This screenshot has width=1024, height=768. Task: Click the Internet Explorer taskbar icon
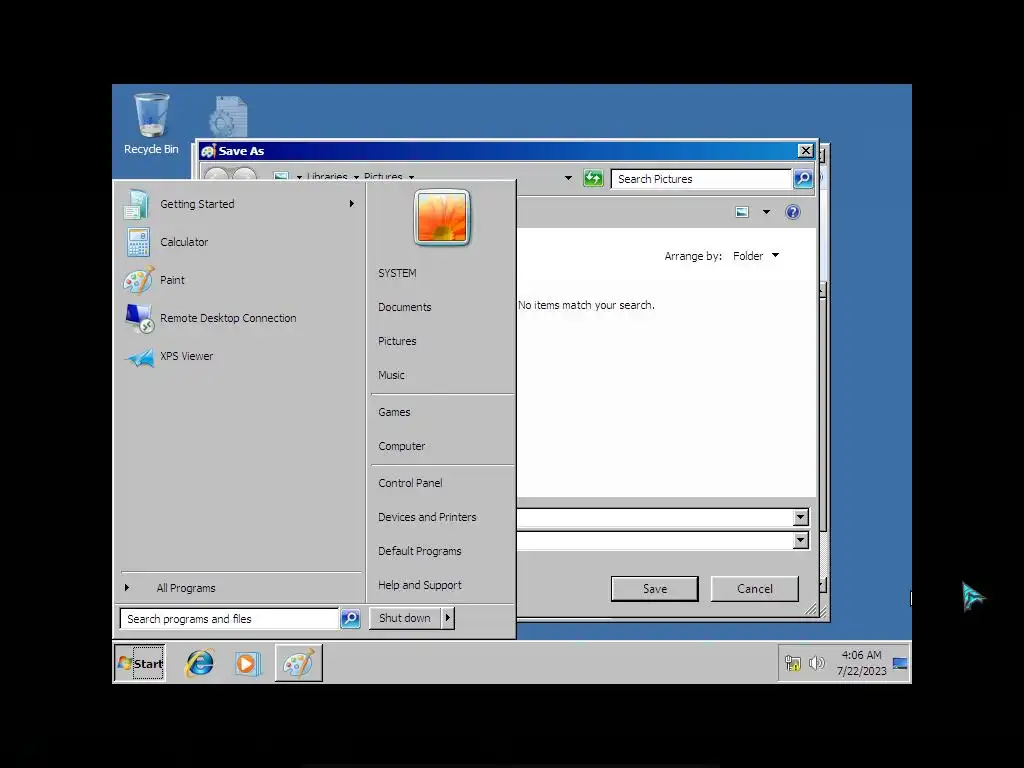tap(199, 664)
